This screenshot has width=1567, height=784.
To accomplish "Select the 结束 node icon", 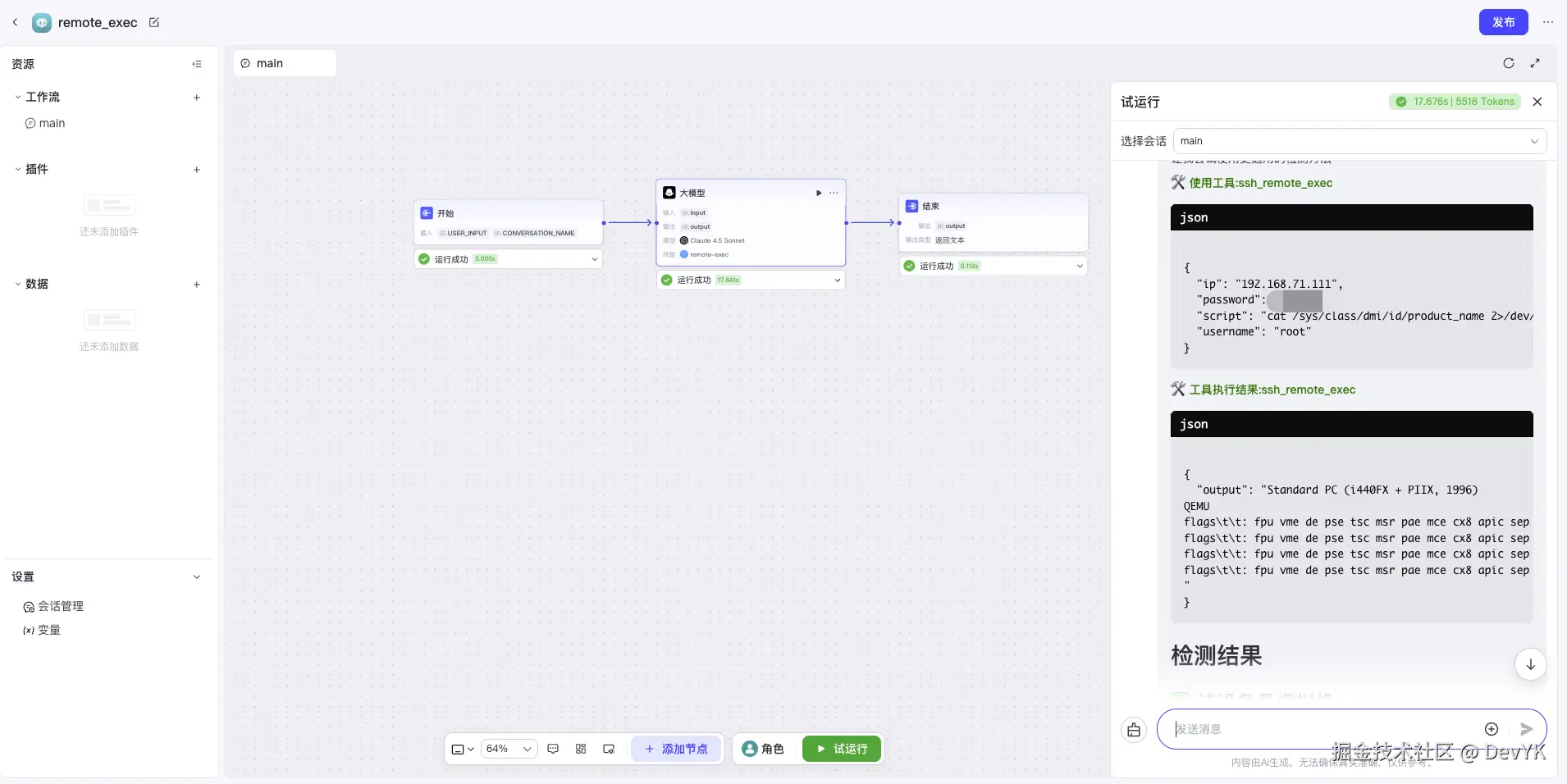I will 911,206.
